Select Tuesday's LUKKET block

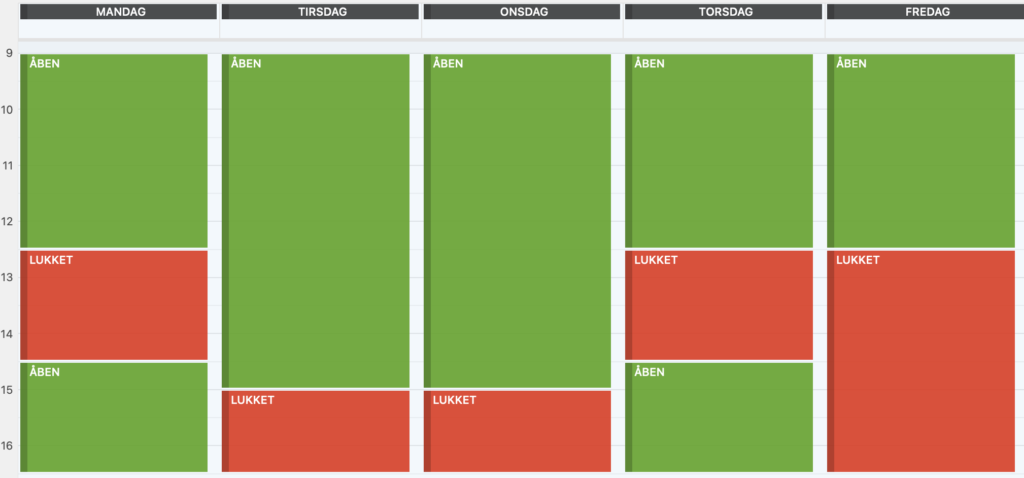[x=316, y=431]
